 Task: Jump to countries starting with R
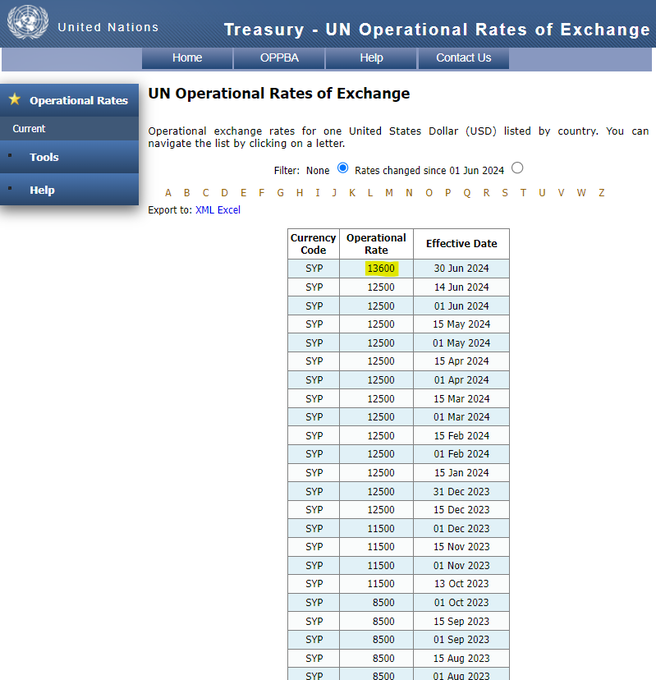click(486, 193)
